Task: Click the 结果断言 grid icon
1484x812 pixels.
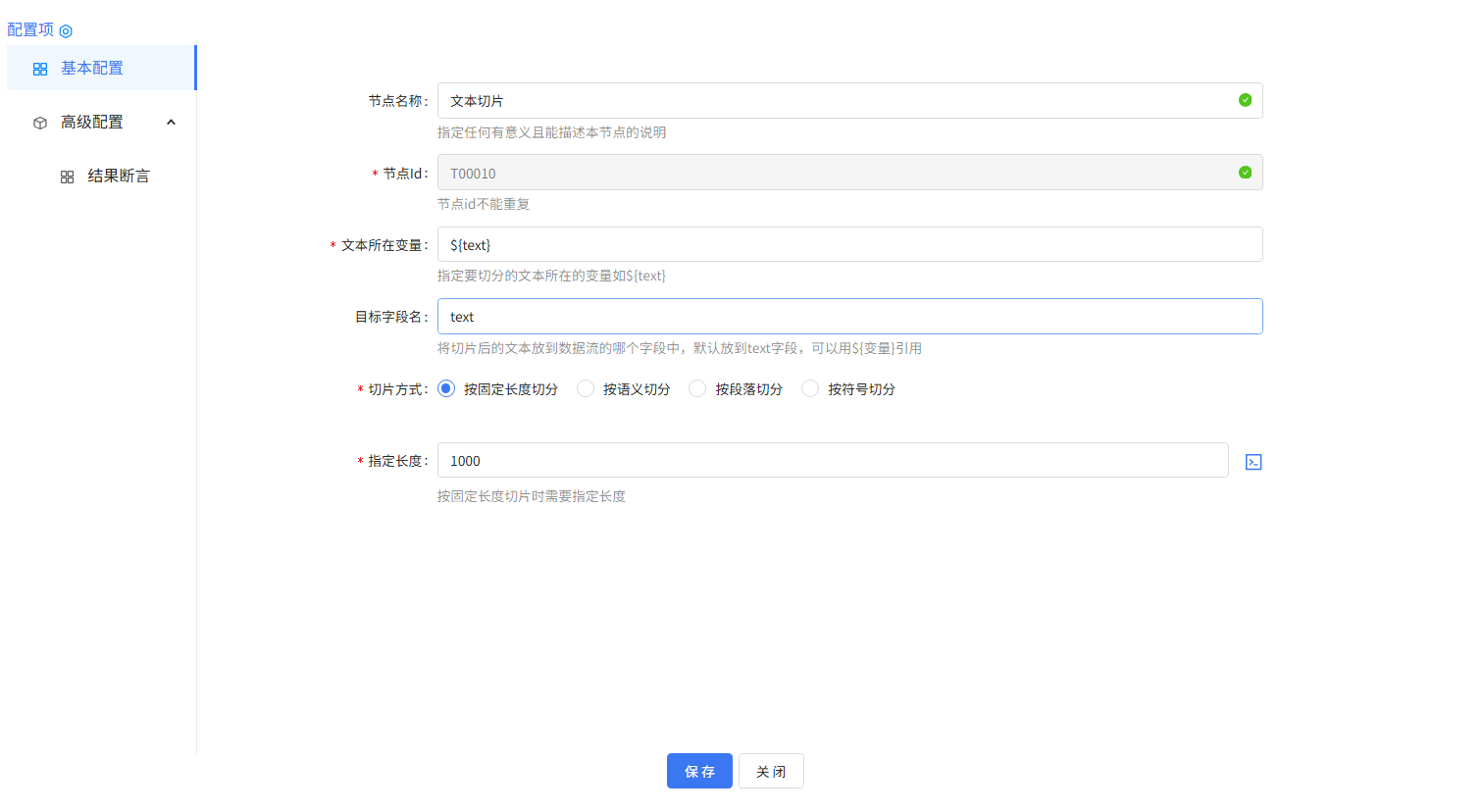Action: click(67, 177)
